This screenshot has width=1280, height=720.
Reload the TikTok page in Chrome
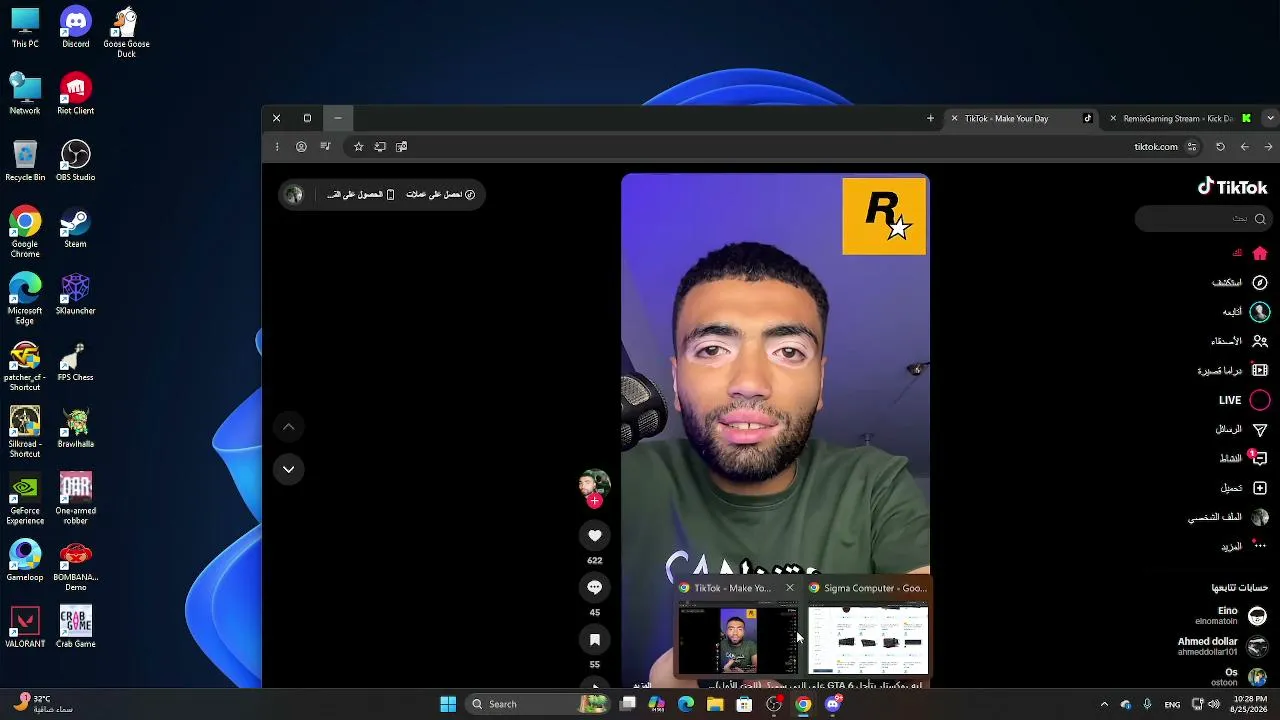tap(1220, 147)
